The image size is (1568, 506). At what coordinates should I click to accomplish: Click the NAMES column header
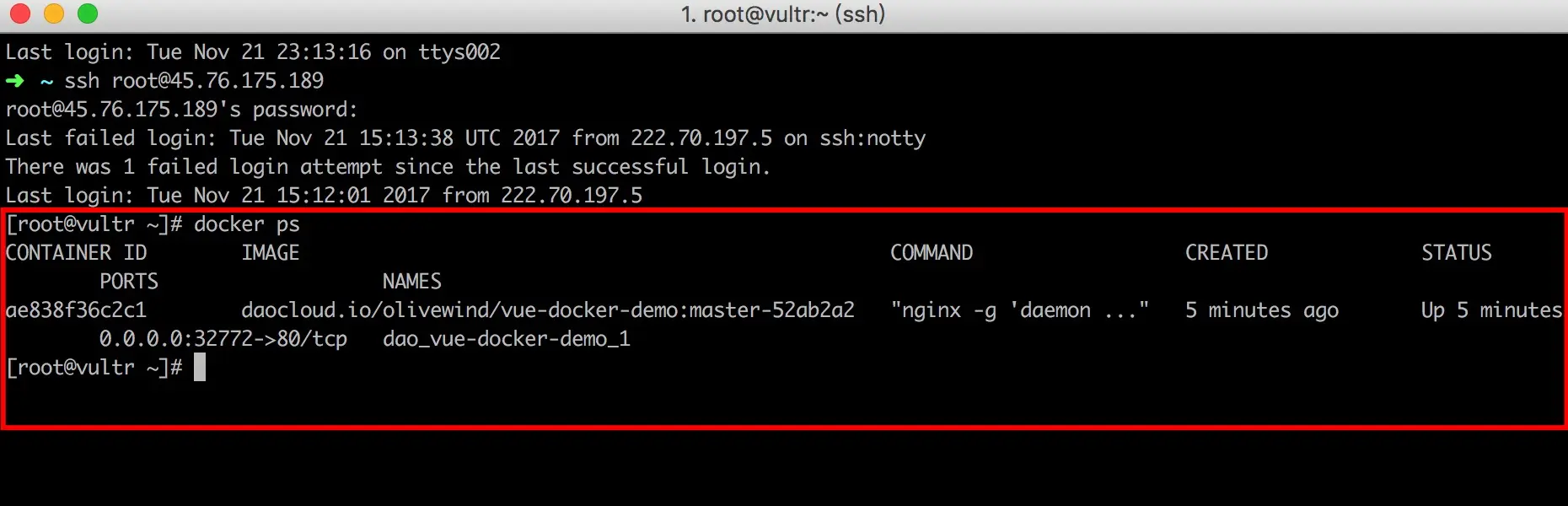[x=412, y=282]
